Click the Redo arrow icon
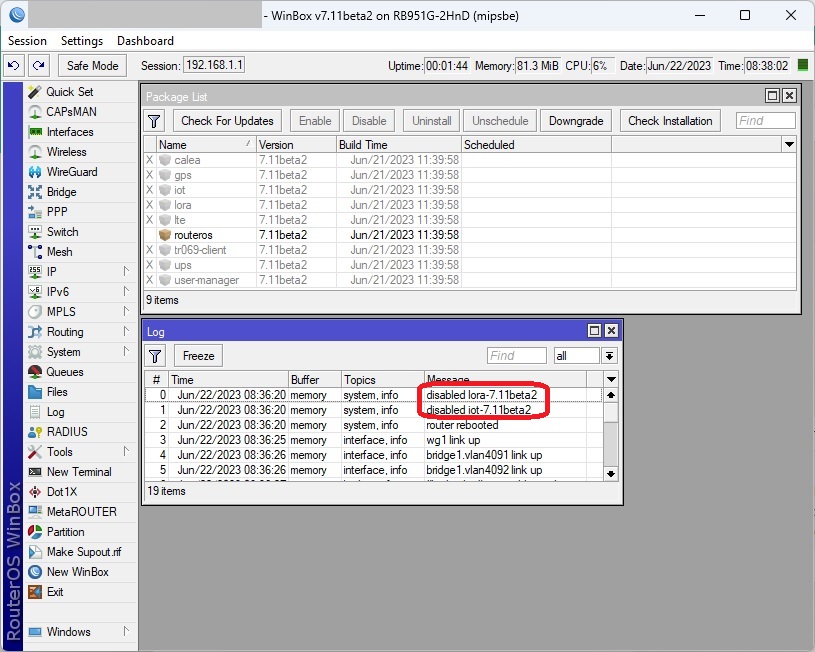 38,66
